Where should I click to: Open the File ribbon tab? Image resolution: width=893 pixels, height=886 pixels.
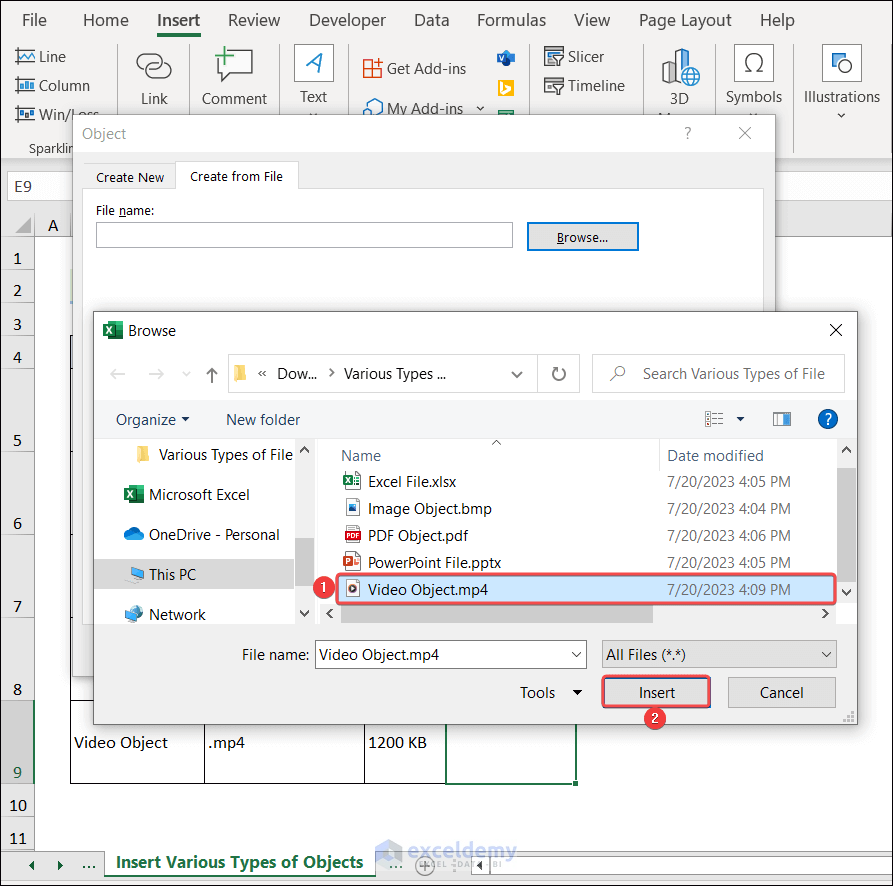[x=34, y=20]
